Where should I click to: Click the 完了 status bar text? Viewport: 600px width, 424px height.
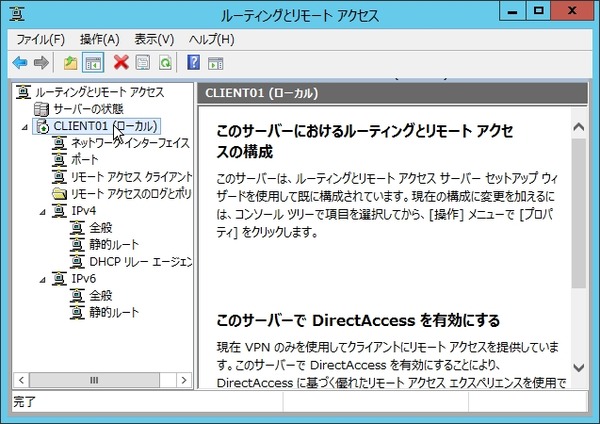24,401
